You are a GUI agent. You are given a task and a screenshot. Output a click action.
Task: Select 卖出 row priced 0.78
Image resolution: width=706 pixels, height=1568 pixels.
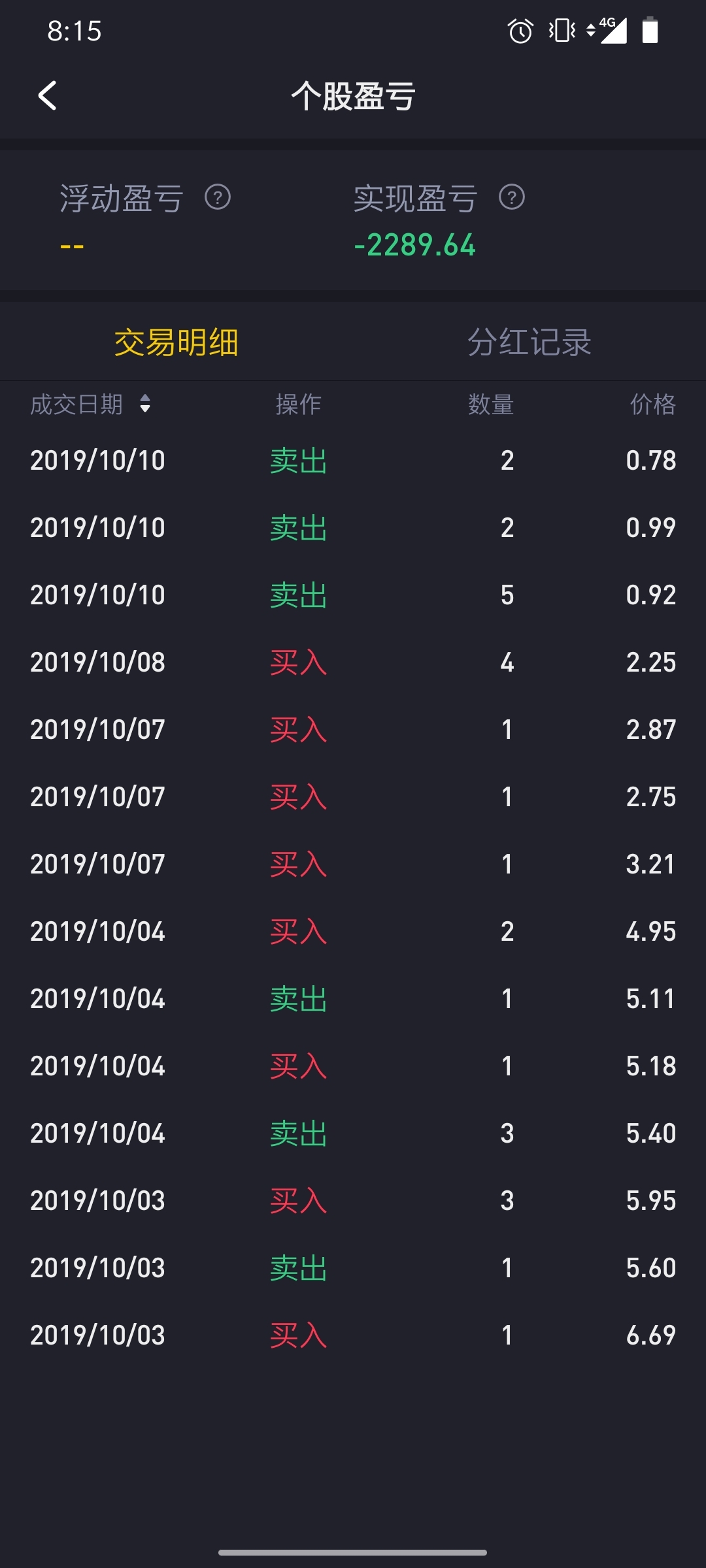(x=353, y=461)
